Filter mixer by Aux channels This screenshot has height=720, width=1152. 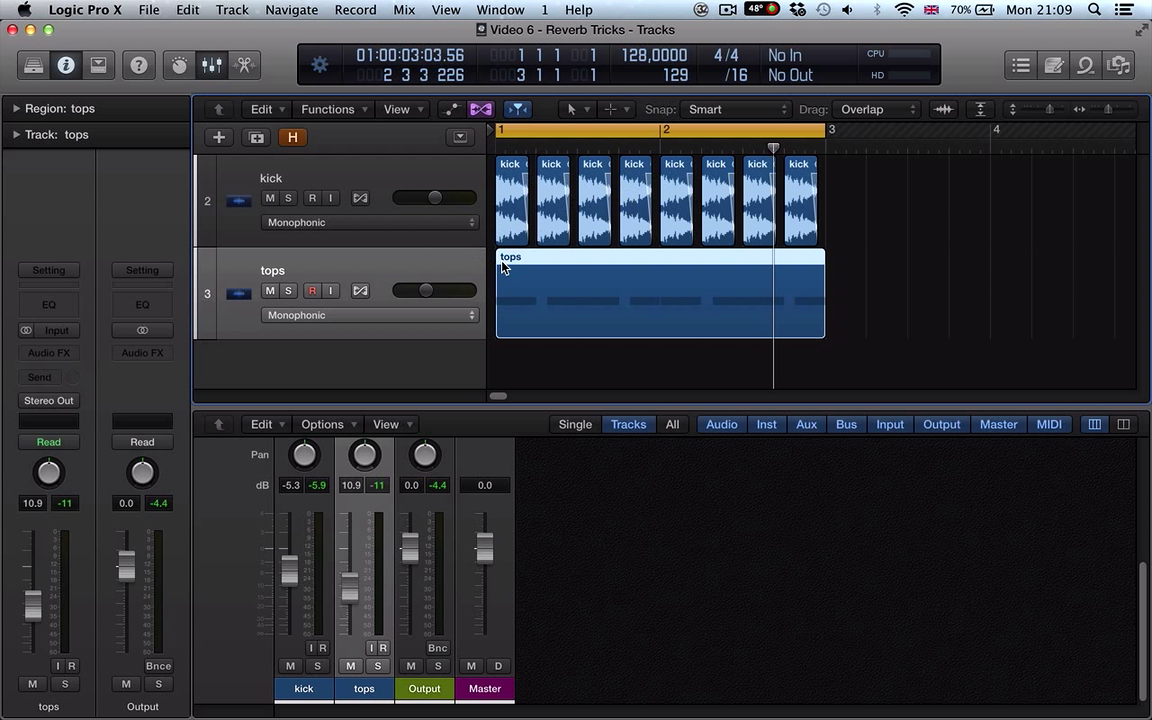(x=806, y=424)
